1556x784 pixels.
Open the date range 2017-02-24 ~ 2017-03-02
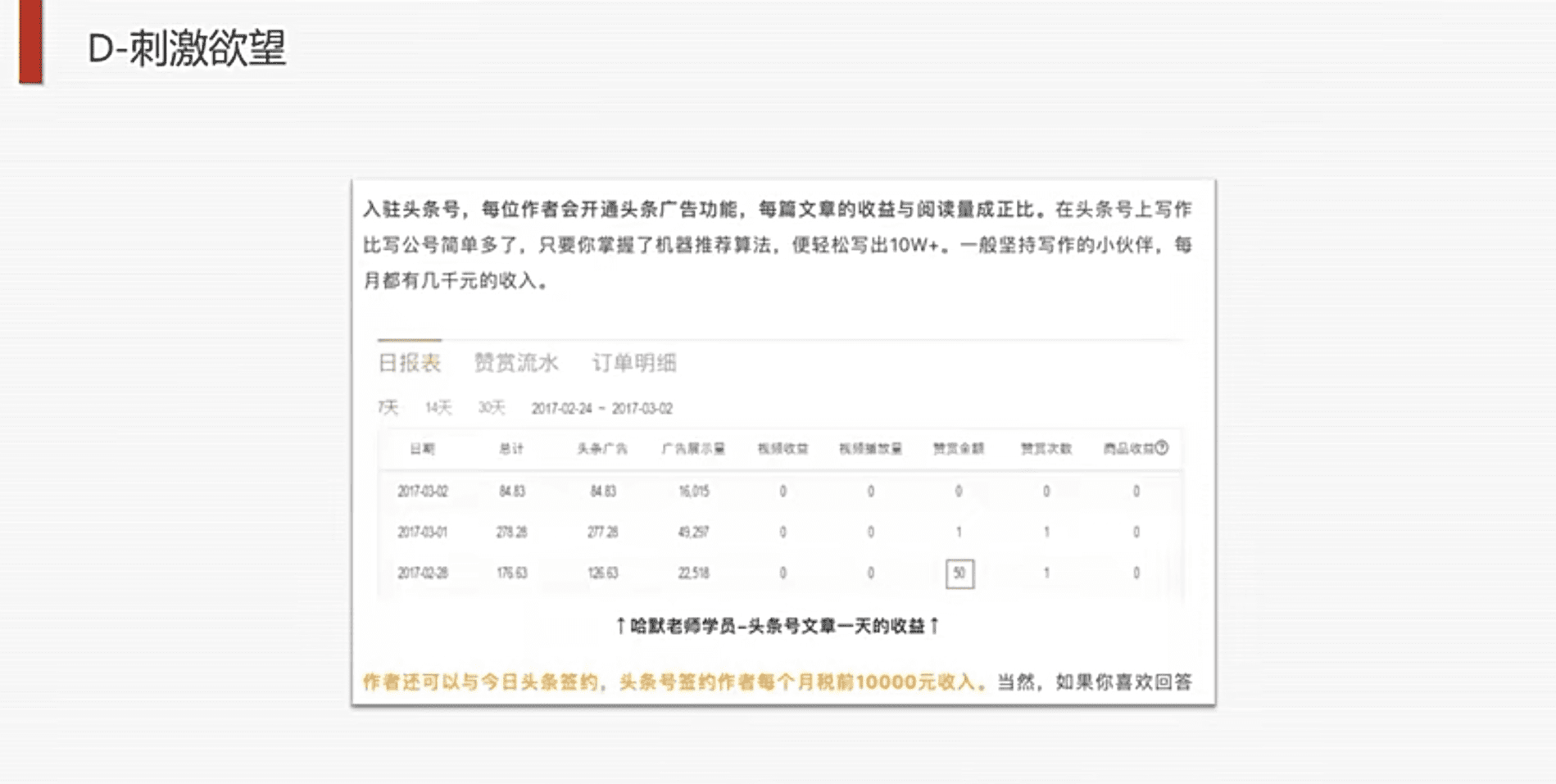pos(602,408)
